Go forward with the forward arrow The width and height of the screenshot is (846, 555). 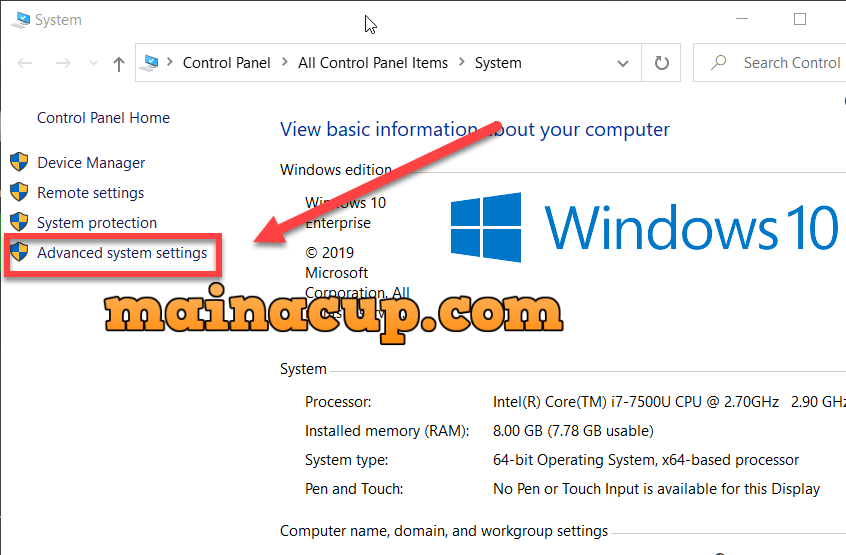[x=63, y=63]
